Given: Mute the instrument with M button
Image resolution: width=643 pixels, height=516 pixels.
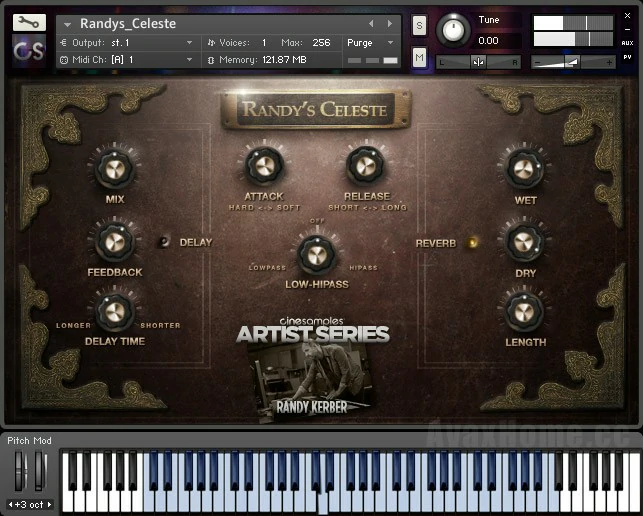Looking at the screenshot, I should (419, 57).
